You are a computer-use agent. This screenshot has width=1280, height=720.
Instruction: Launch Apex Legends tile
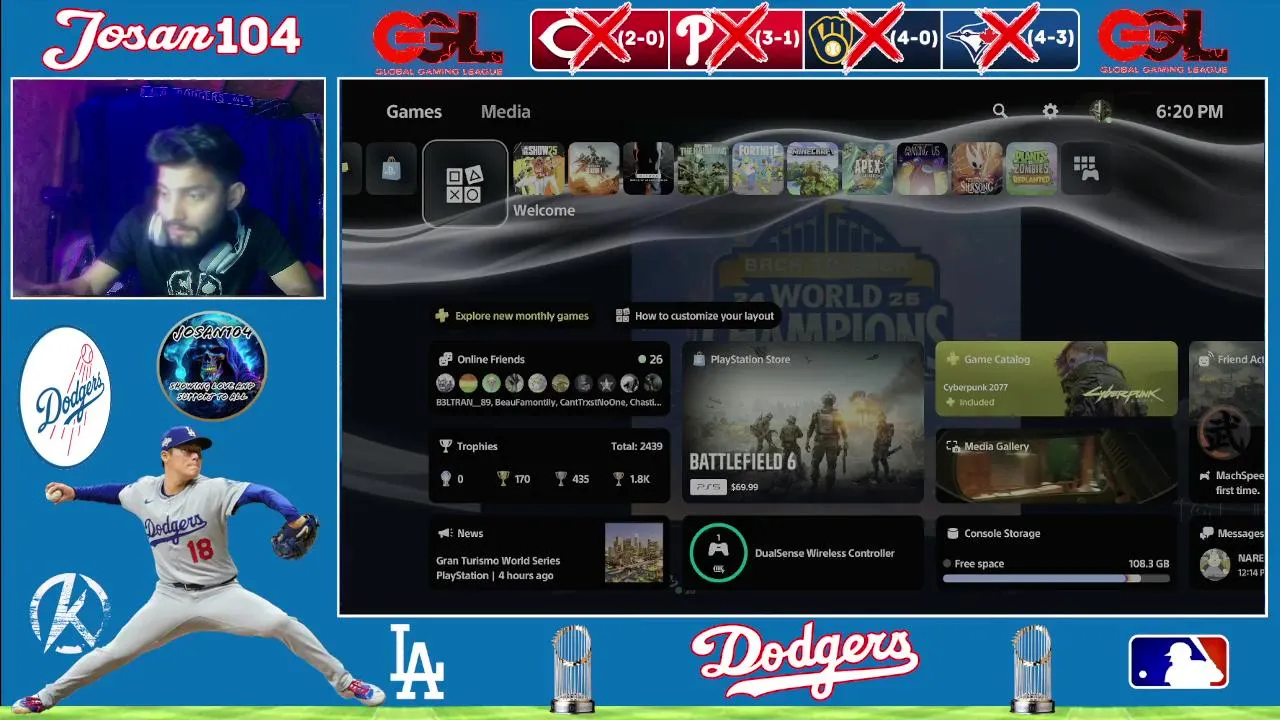coord(867,169)
